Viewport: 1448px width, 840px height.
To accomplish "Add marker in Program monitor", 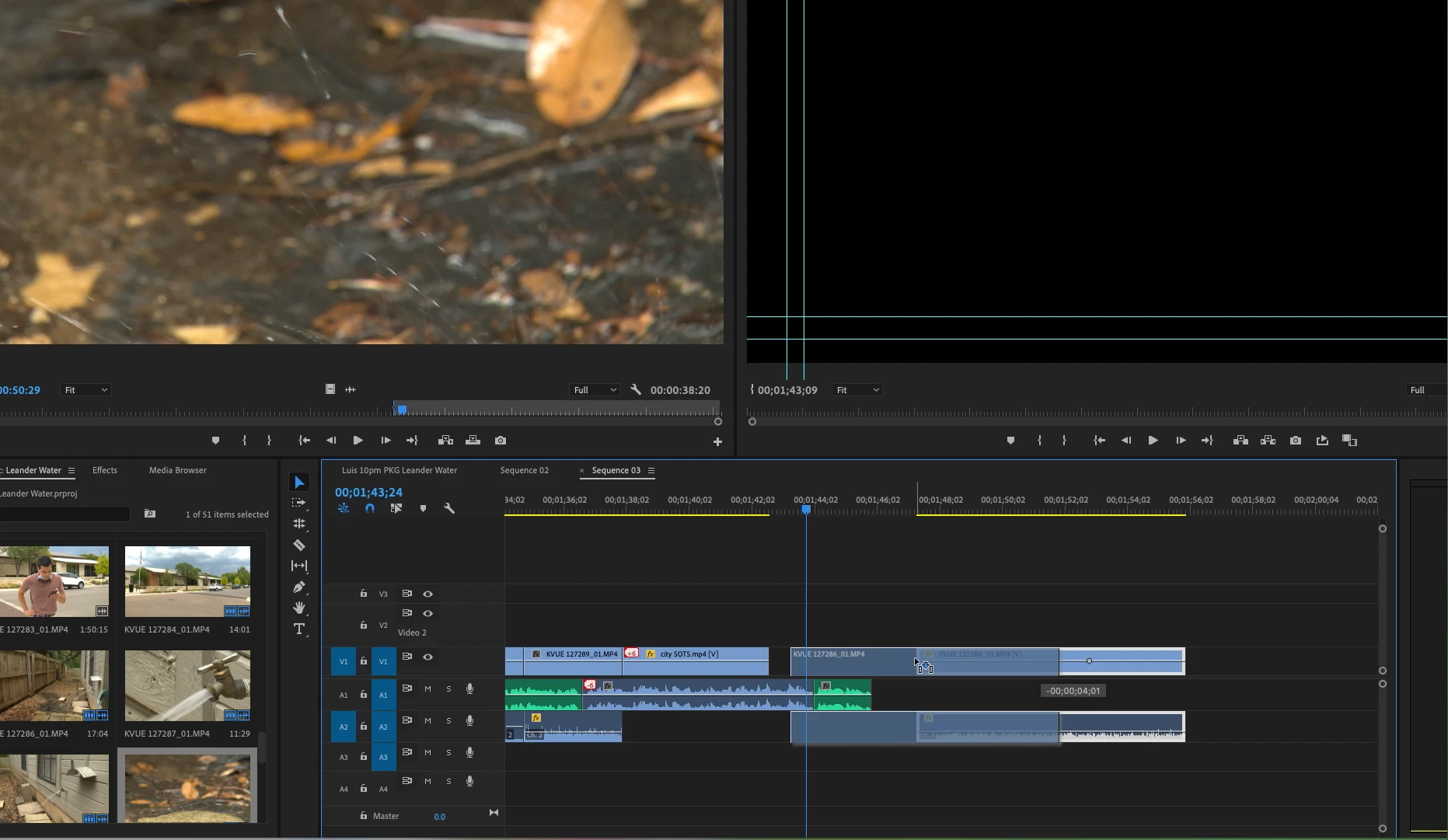I will [x=1010, y=441].
